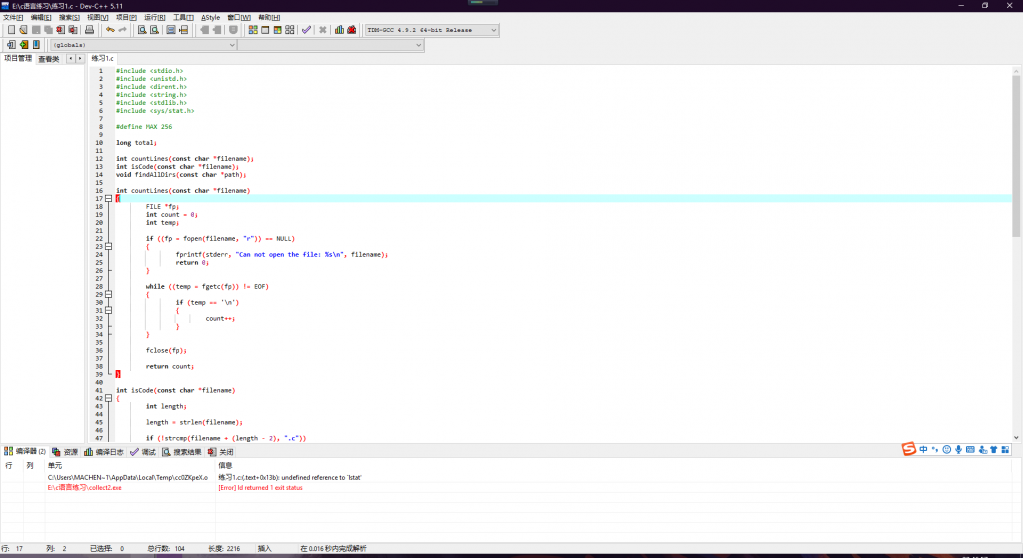Collapse the fold marker at line 31
The height and width of the screenshot is (558, 1023).
[108, 311]
